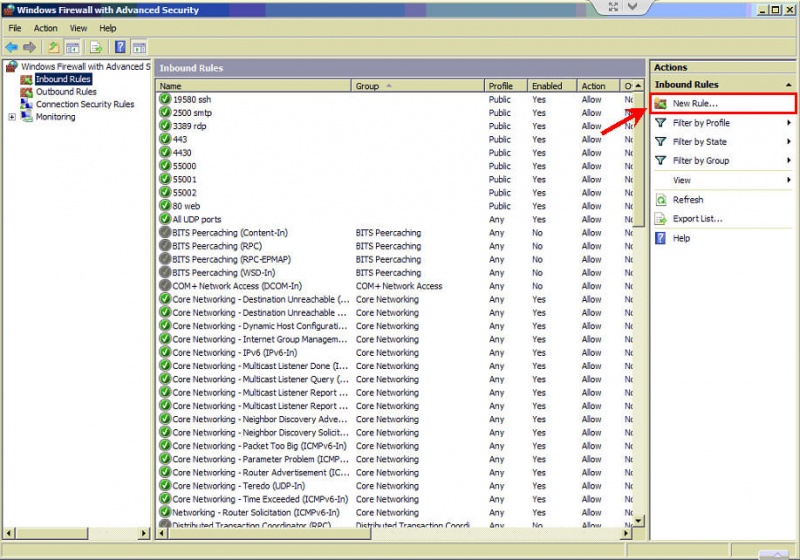The image size is (800, 560).
Task: Click the rules list horizontal scrollbar right arrow
Action: [x=626, y=533]
